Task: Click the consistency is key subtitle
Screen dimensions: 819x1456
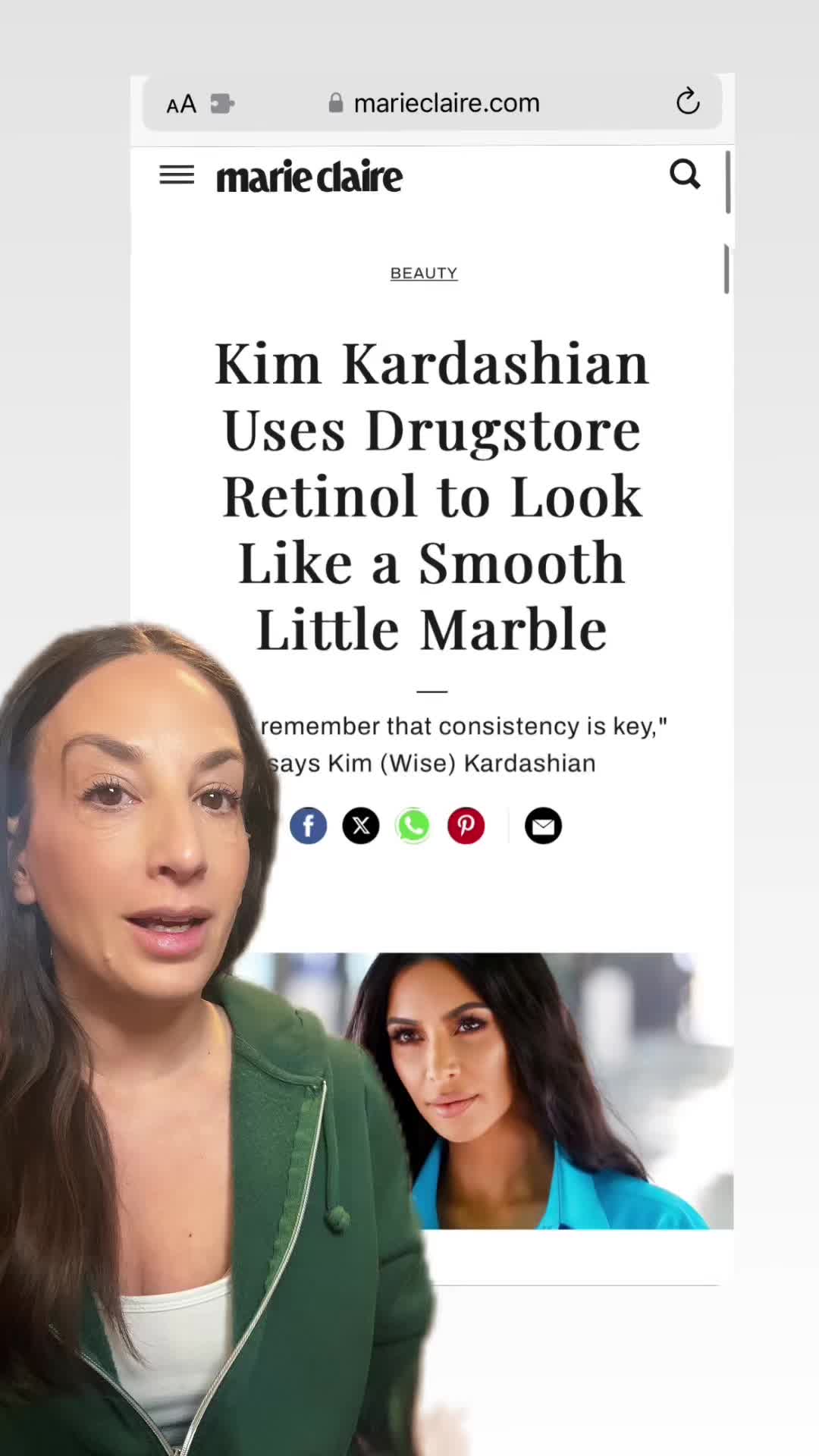Action: click(x=463, y=744)
